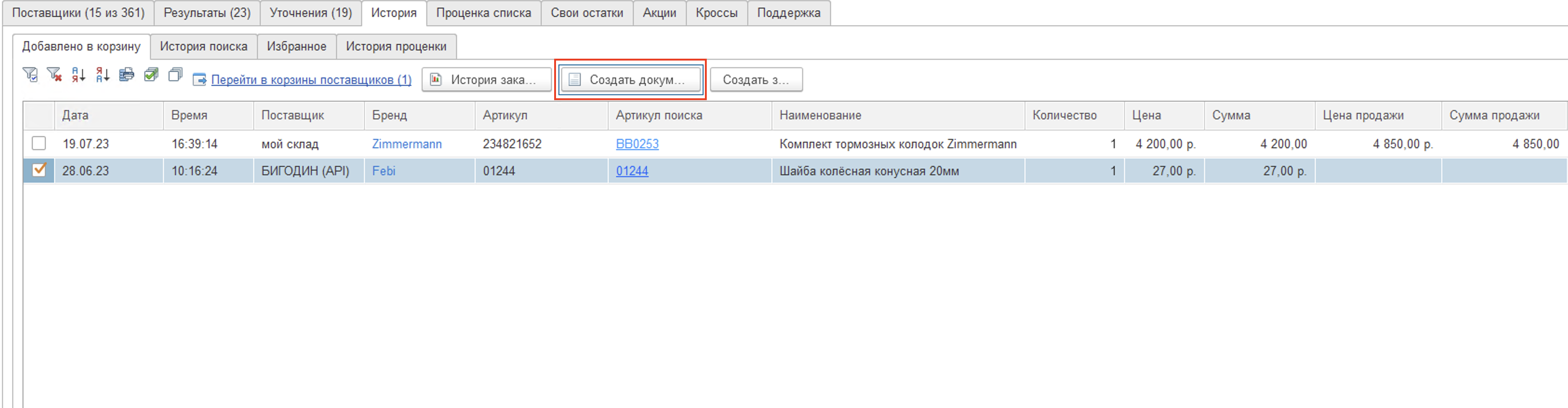This screenshot has height=408, width=1568.
Task: Click the Создать з... button
Action: (x=756, y=80)
